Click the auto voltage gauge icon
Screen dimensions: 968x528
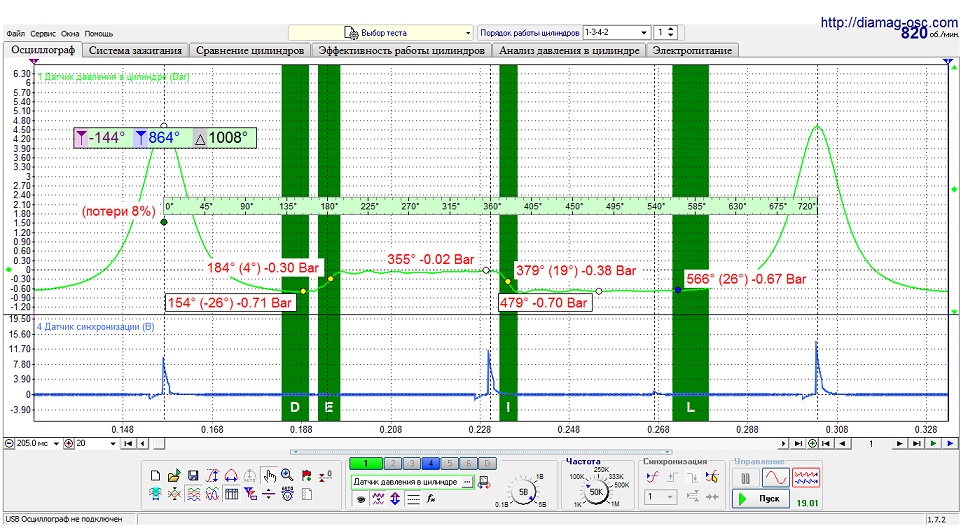tap(287, 494)
